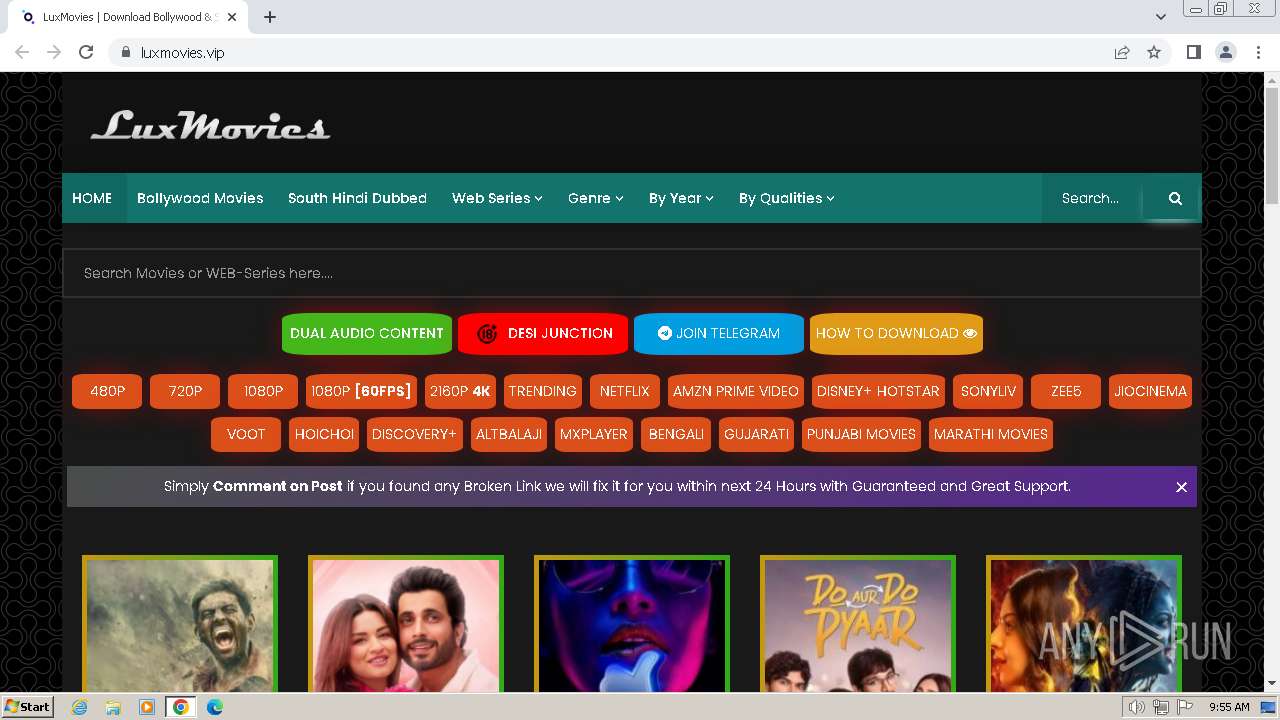Bookmark this page with the star icon

(x=1154, y=52)
